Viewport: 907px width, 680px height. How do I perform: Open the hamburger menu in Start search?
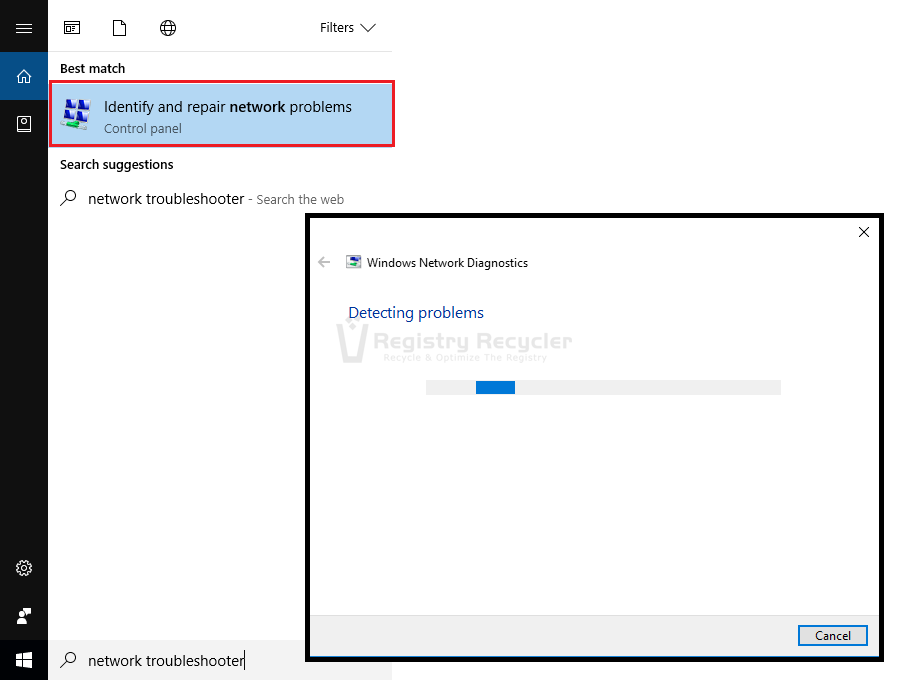[x=24, y=28]
